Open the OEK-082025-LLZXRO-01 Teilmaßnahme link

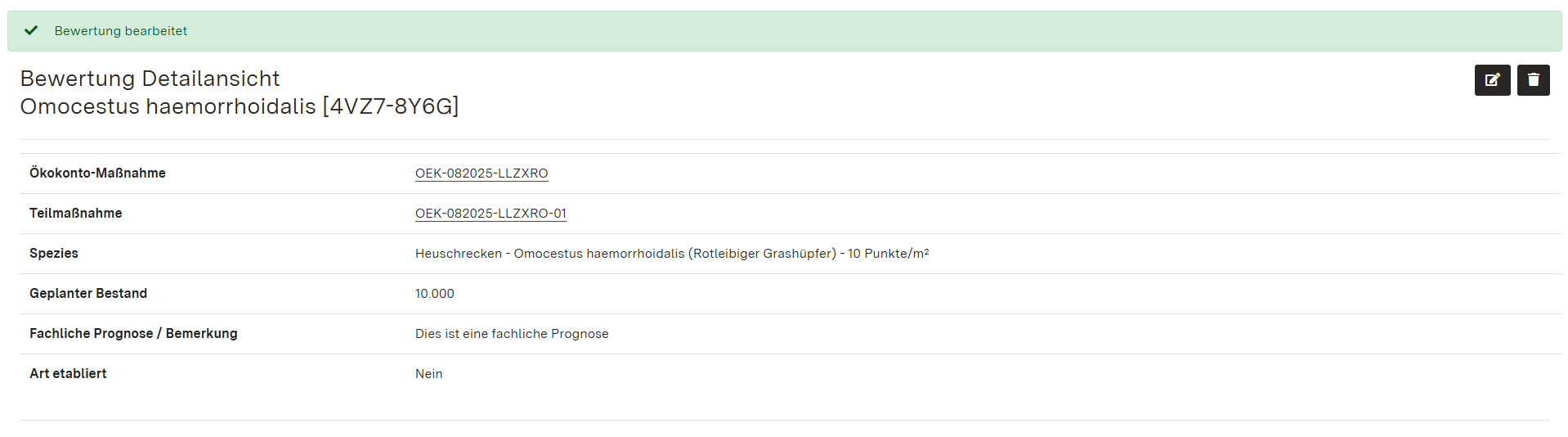[491, 214]
